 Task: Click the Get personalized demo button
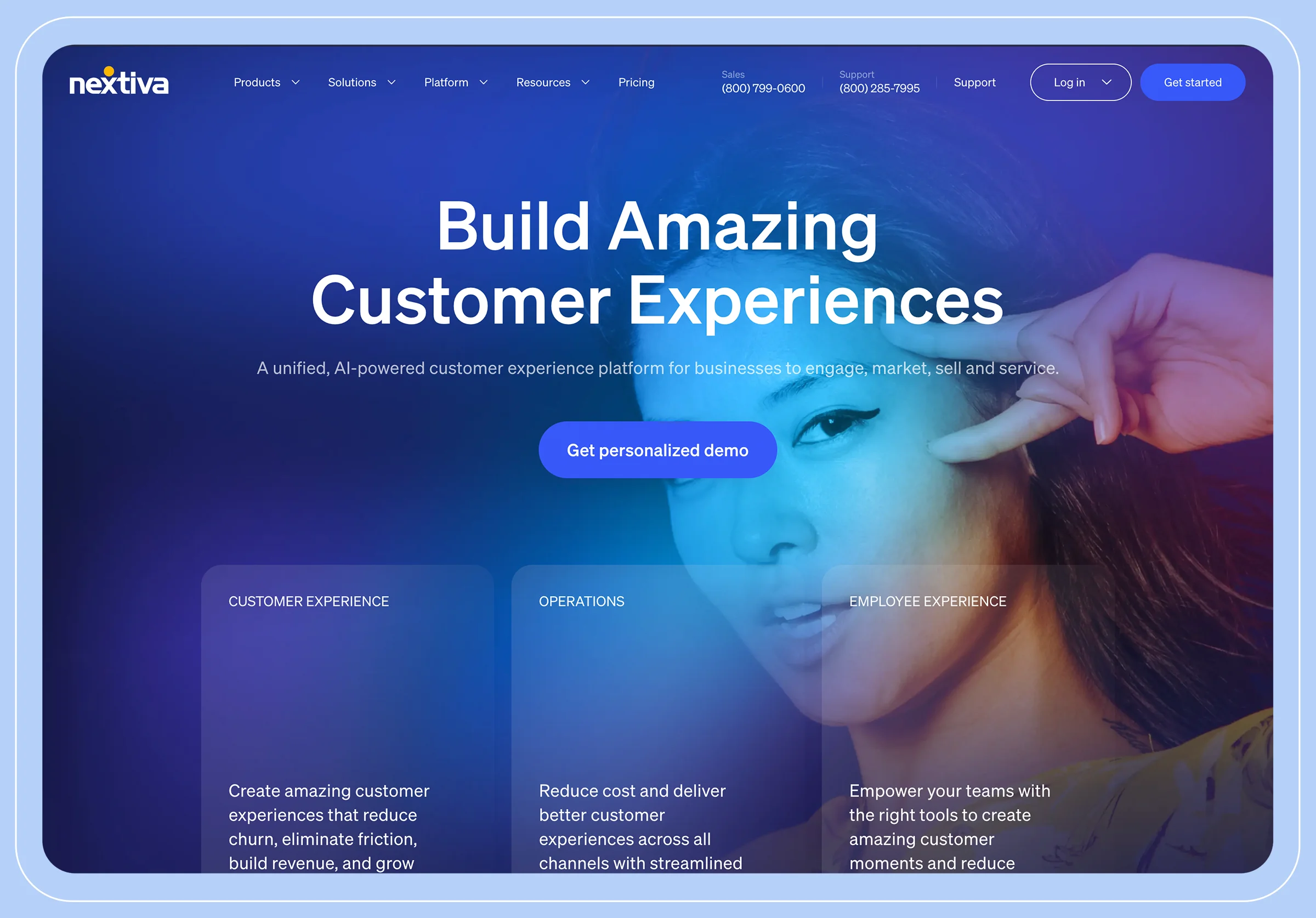tap(657, 449)
